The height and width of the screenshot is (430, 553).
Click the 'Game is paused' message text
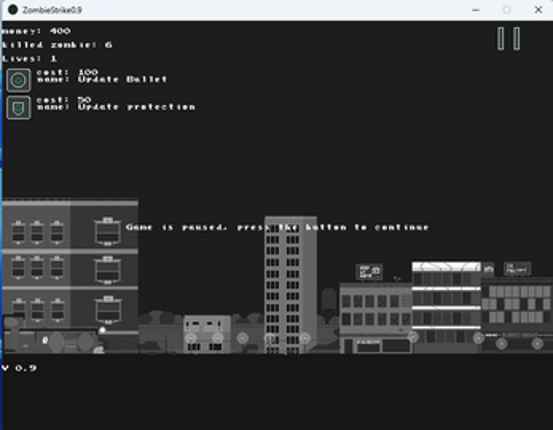(277, 227)
